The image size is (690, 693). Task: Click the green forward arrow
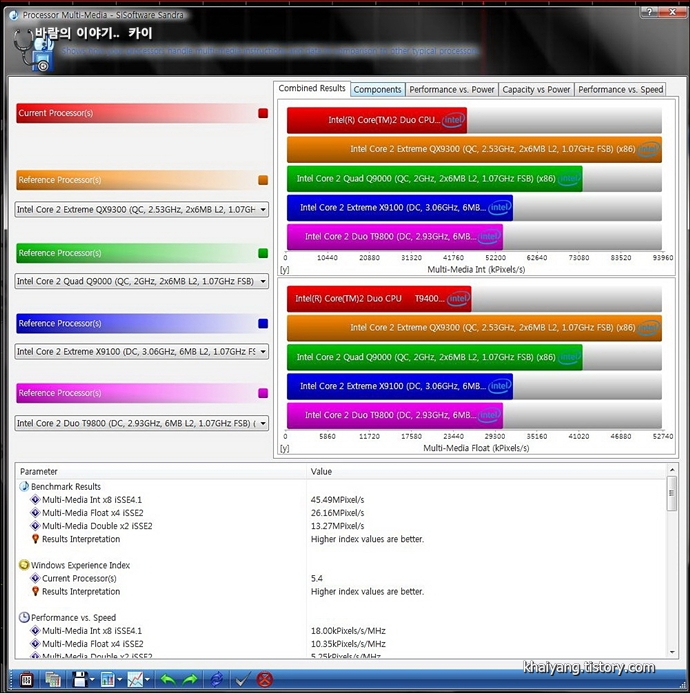(189, 679)
